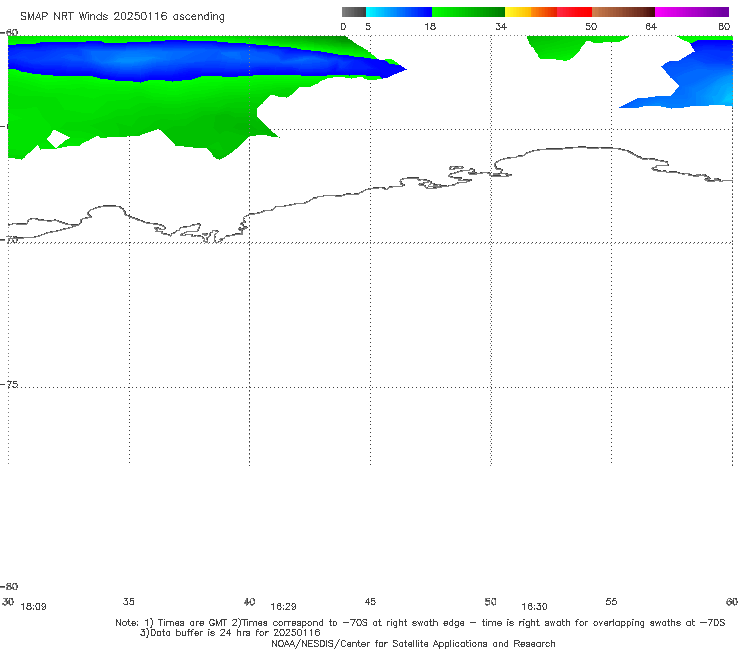
Task: Click the '50' label under the color bar
Action: [x=591, y=26]
